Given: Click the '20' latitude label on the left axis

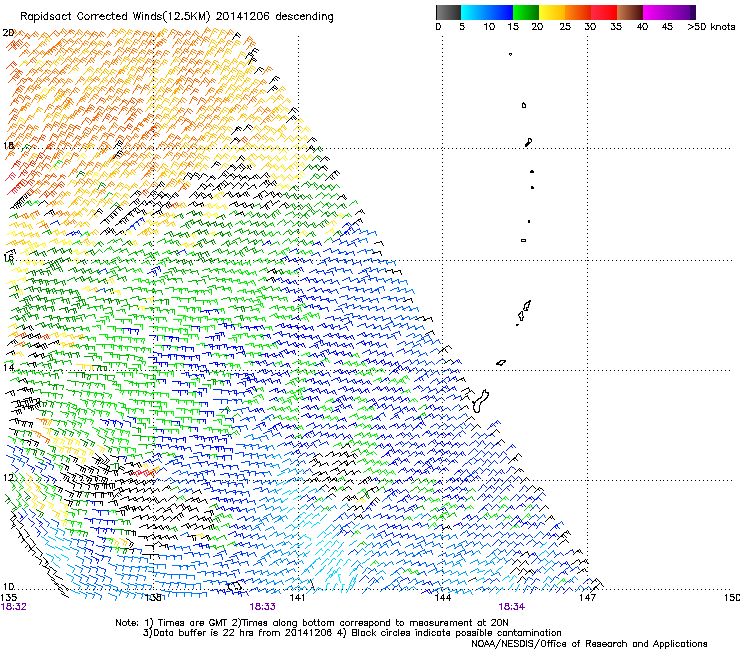Looking at the screenshot, I should click(x=8, y=33).
